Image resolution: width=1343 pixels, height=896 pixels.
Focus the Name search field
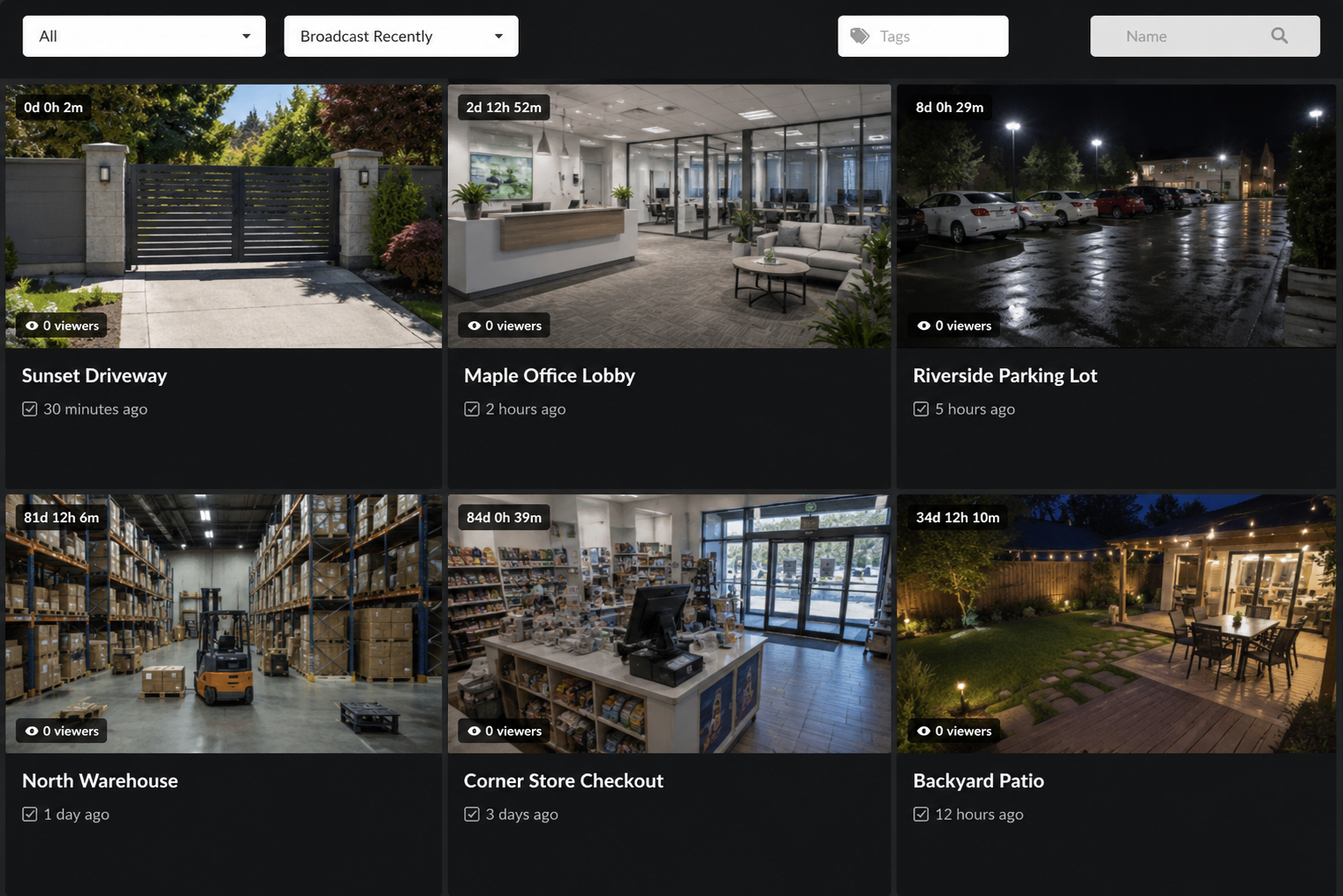1205,36
